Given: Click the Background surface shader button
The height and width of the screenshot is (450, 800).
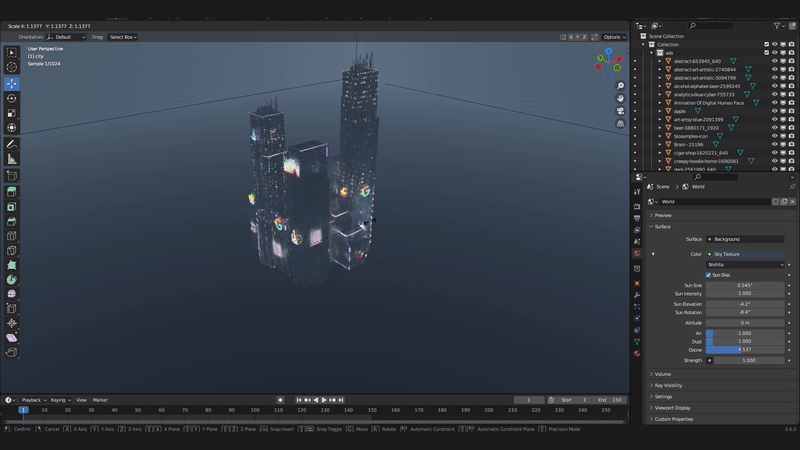Looking at the screenshot, I should tap(745, 239).
